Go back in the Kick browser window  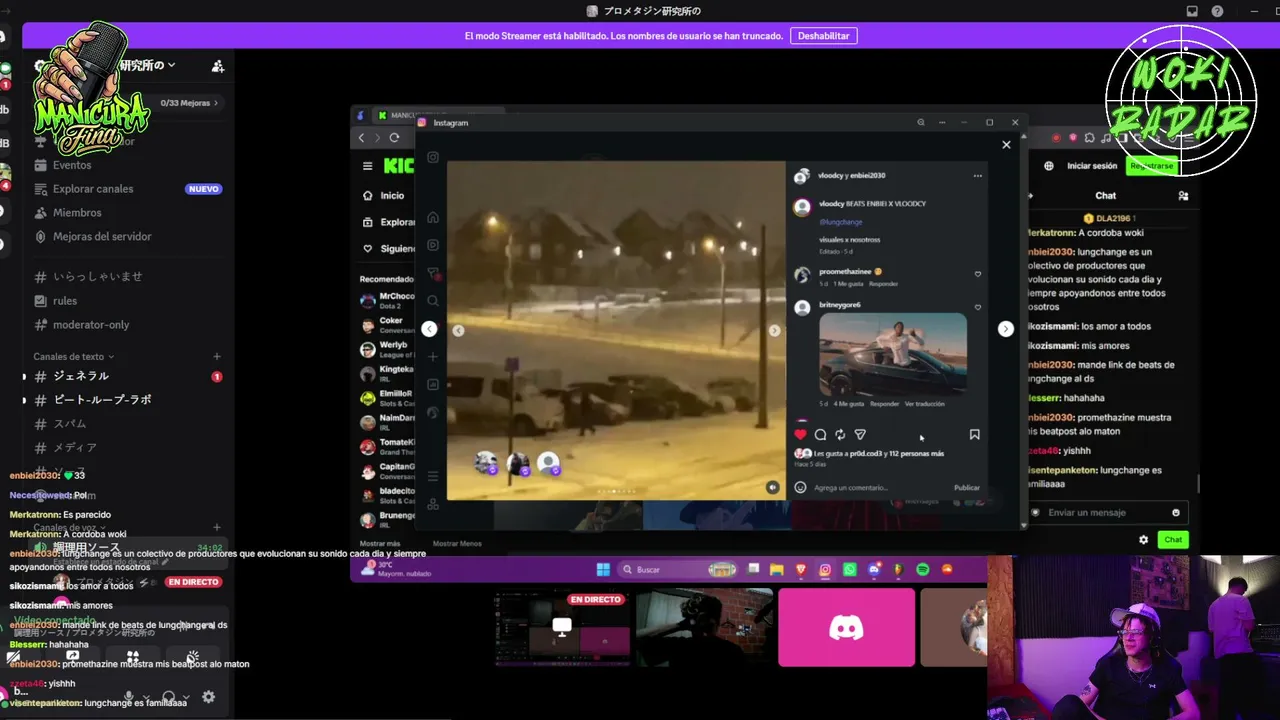pos(362,138)
